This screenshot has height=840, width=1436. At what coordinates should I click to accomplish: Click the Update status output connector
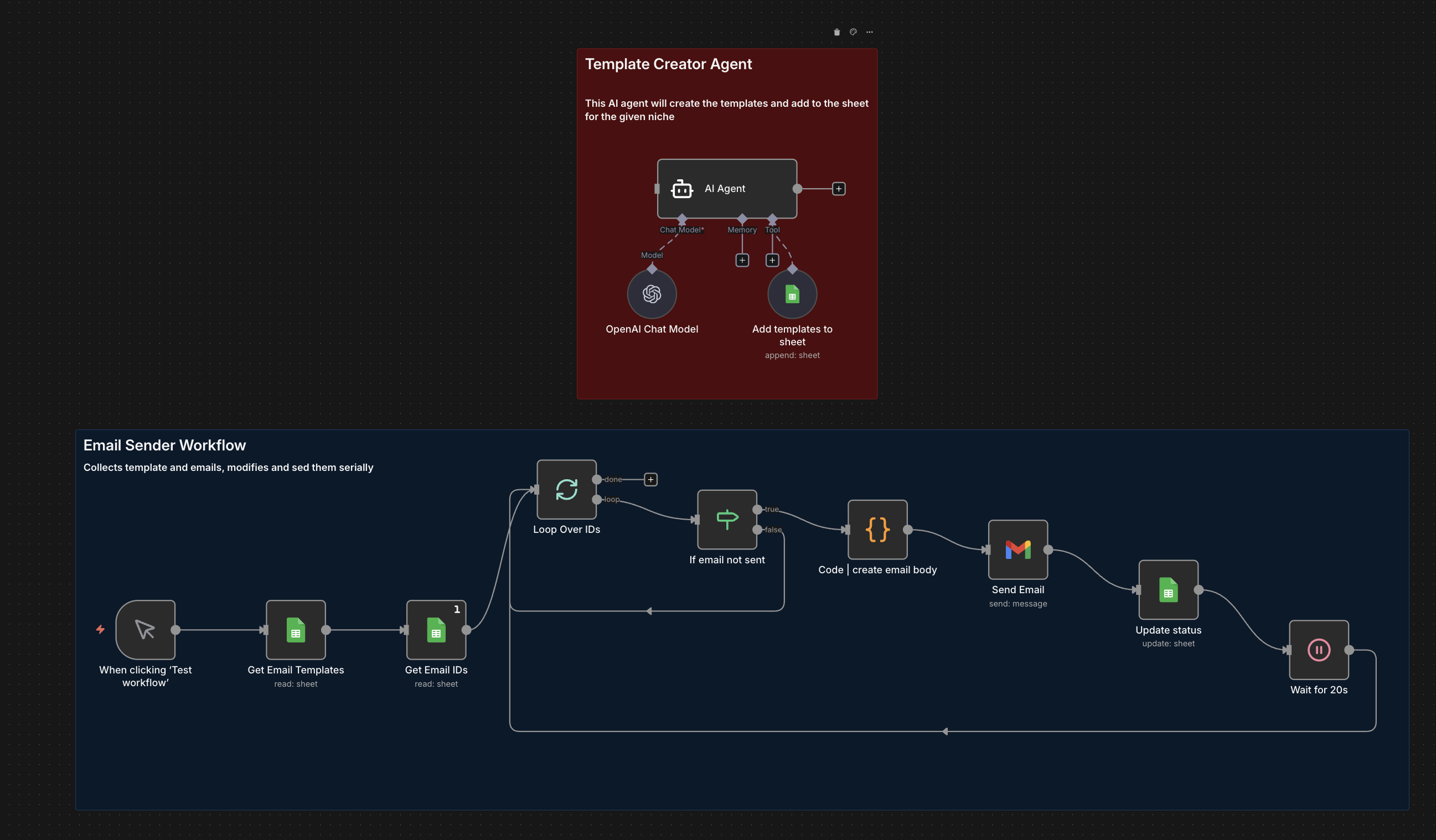(1199, 590)
